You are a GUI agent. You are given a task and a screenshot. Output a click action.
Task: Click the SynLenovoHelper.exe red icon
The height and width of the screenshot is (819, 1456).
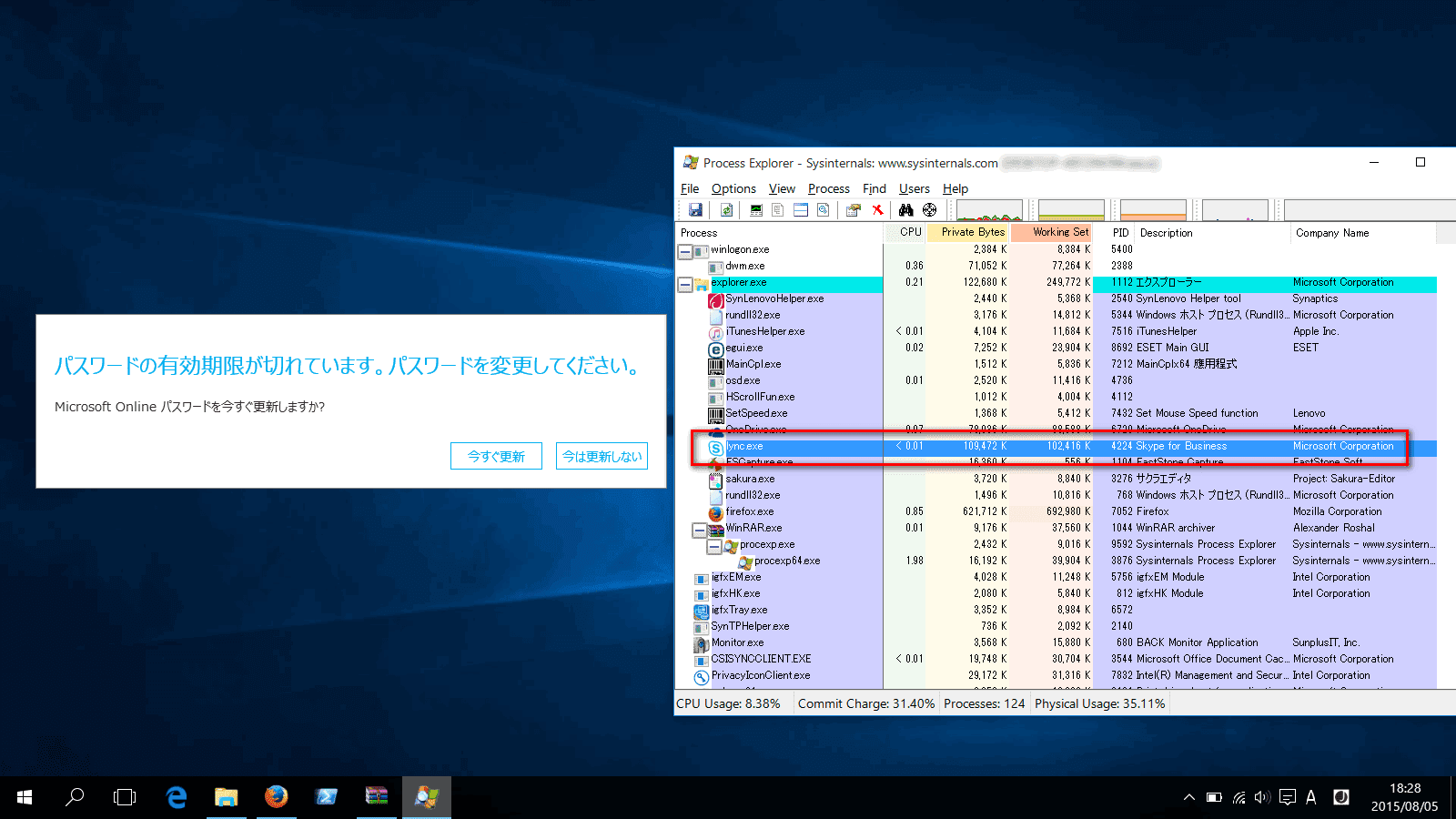click(x=716, y=299)
